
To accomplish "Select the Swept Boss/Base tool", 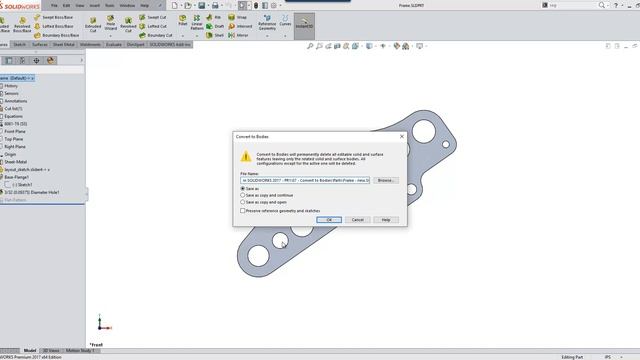I will click(53, 17).
